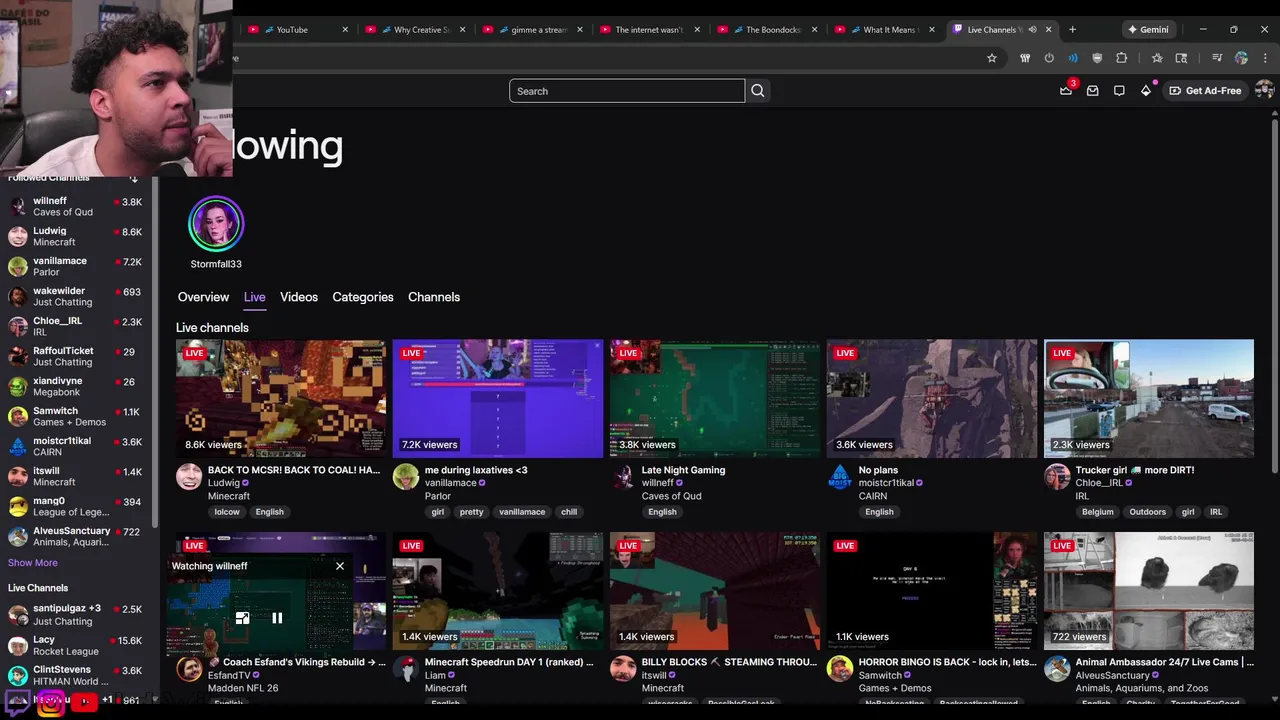Open a new browser tab
Screen dimensions: 1280x720
coord(1072,29)
